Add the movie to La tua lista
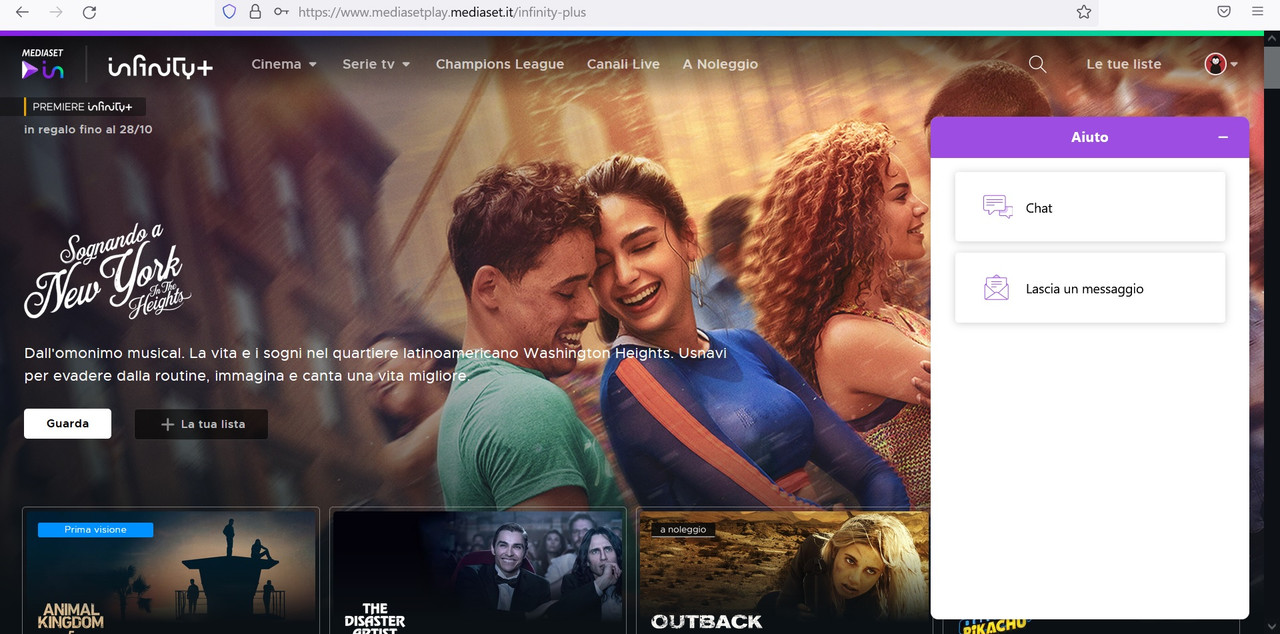1280x634 pixels. 201,424
